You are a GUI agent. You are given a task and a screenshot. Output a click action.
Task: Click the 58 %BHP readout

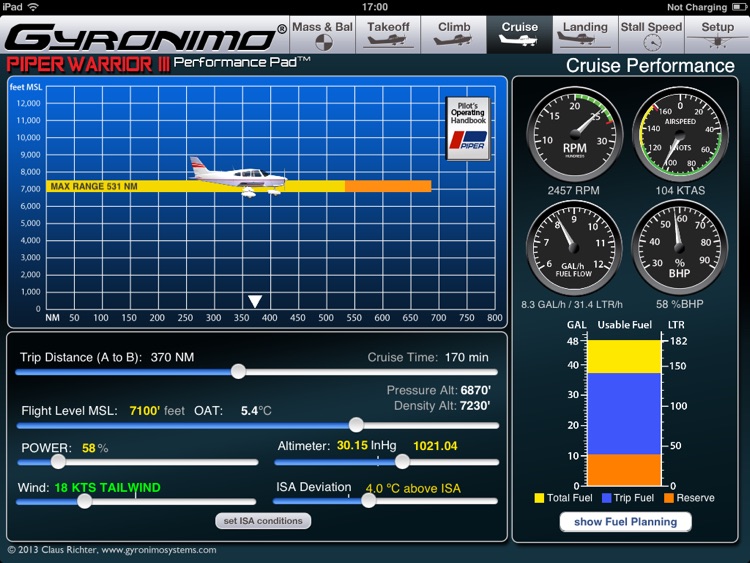[x=680, y=304]
